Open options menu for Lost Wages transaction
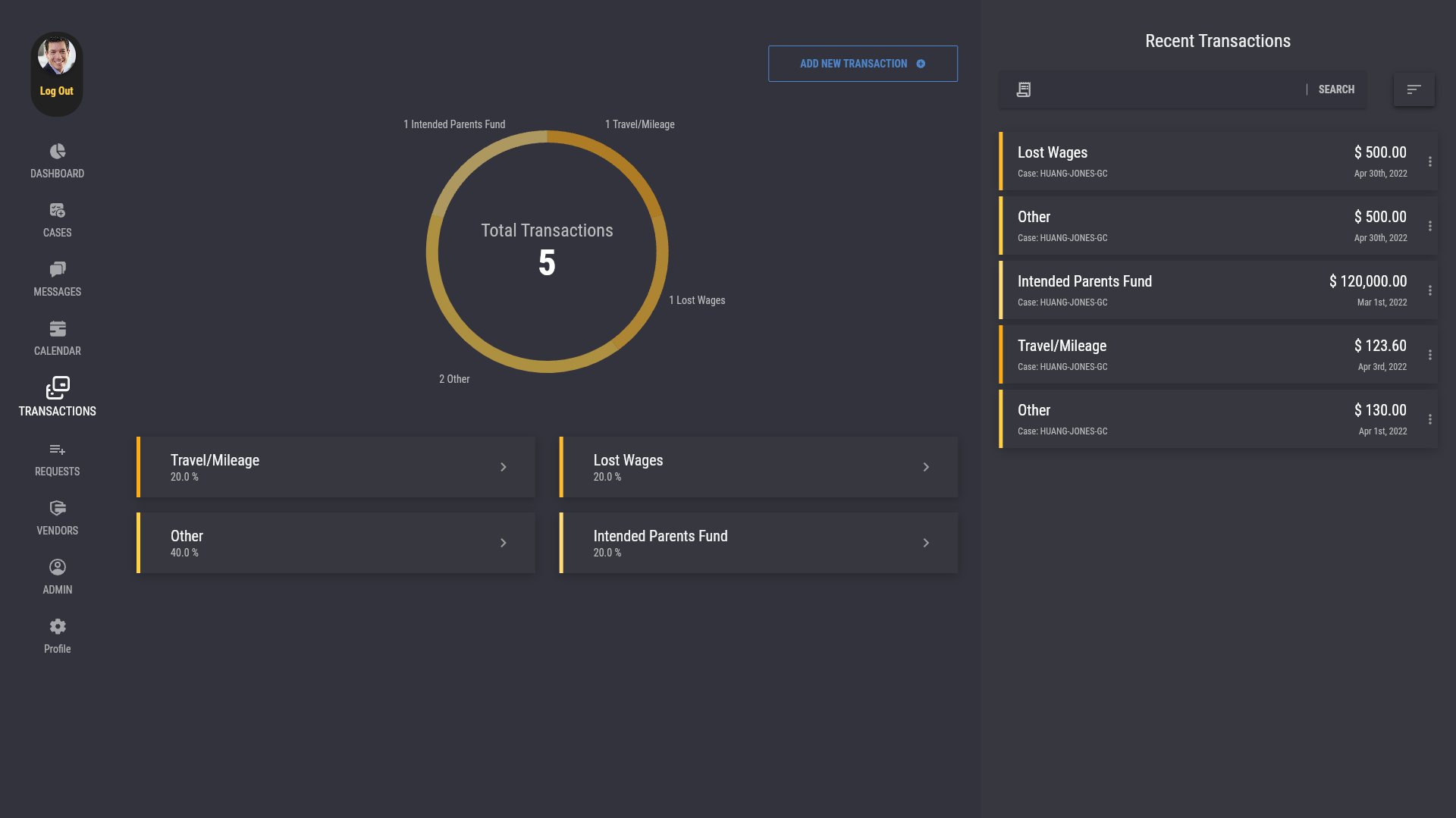 pyautogui.click(x=1429, y=161)
